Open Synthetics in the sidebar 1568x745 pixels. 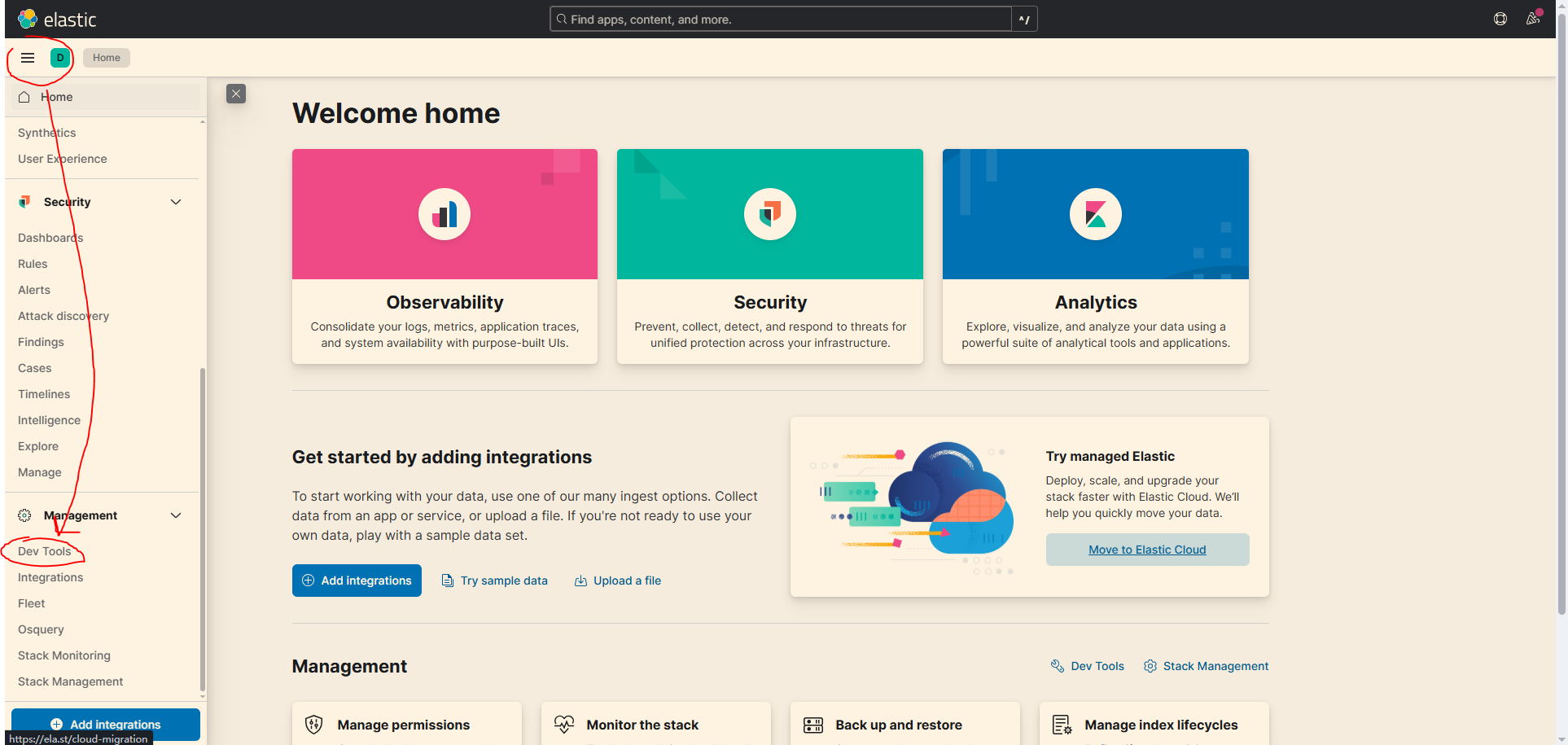[47, 133]
